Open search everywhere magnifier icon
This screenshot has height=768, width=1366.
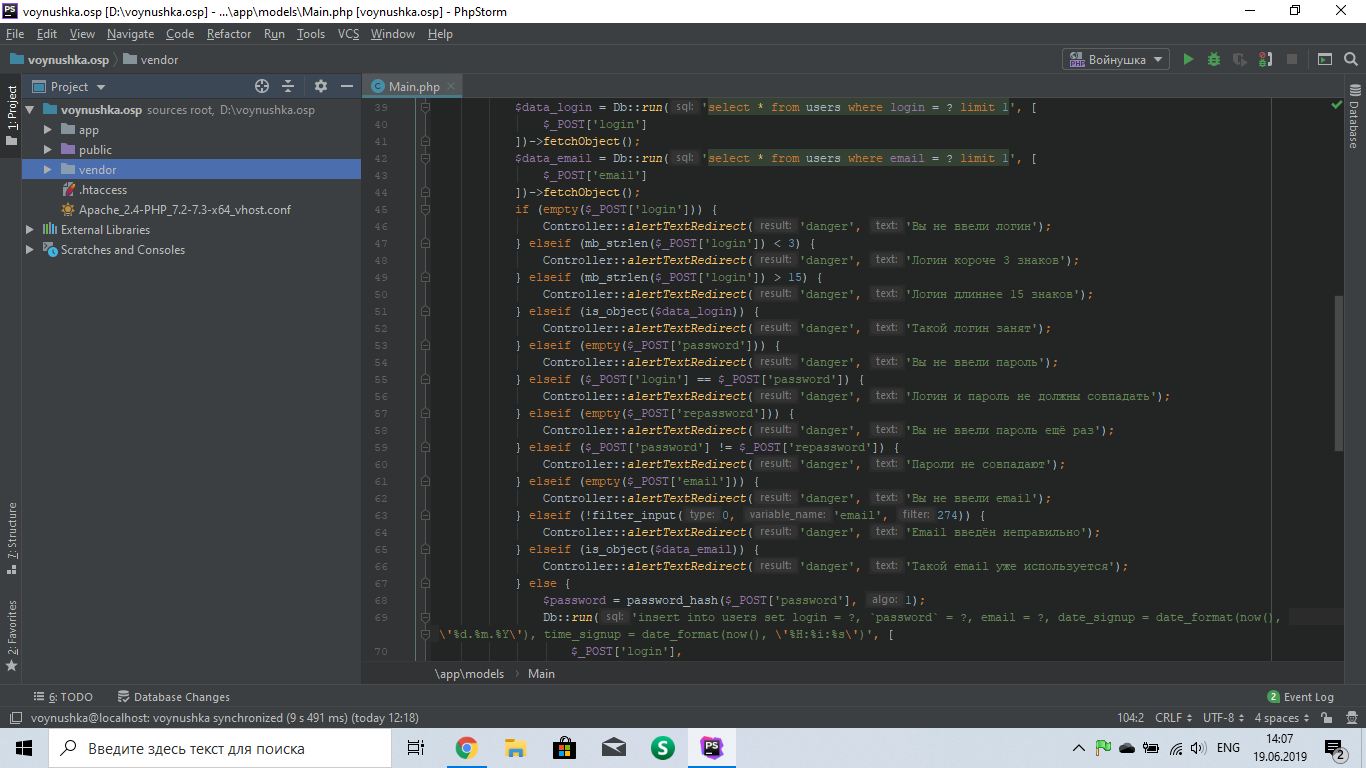pyautogui.click(x=1350, y=60)
